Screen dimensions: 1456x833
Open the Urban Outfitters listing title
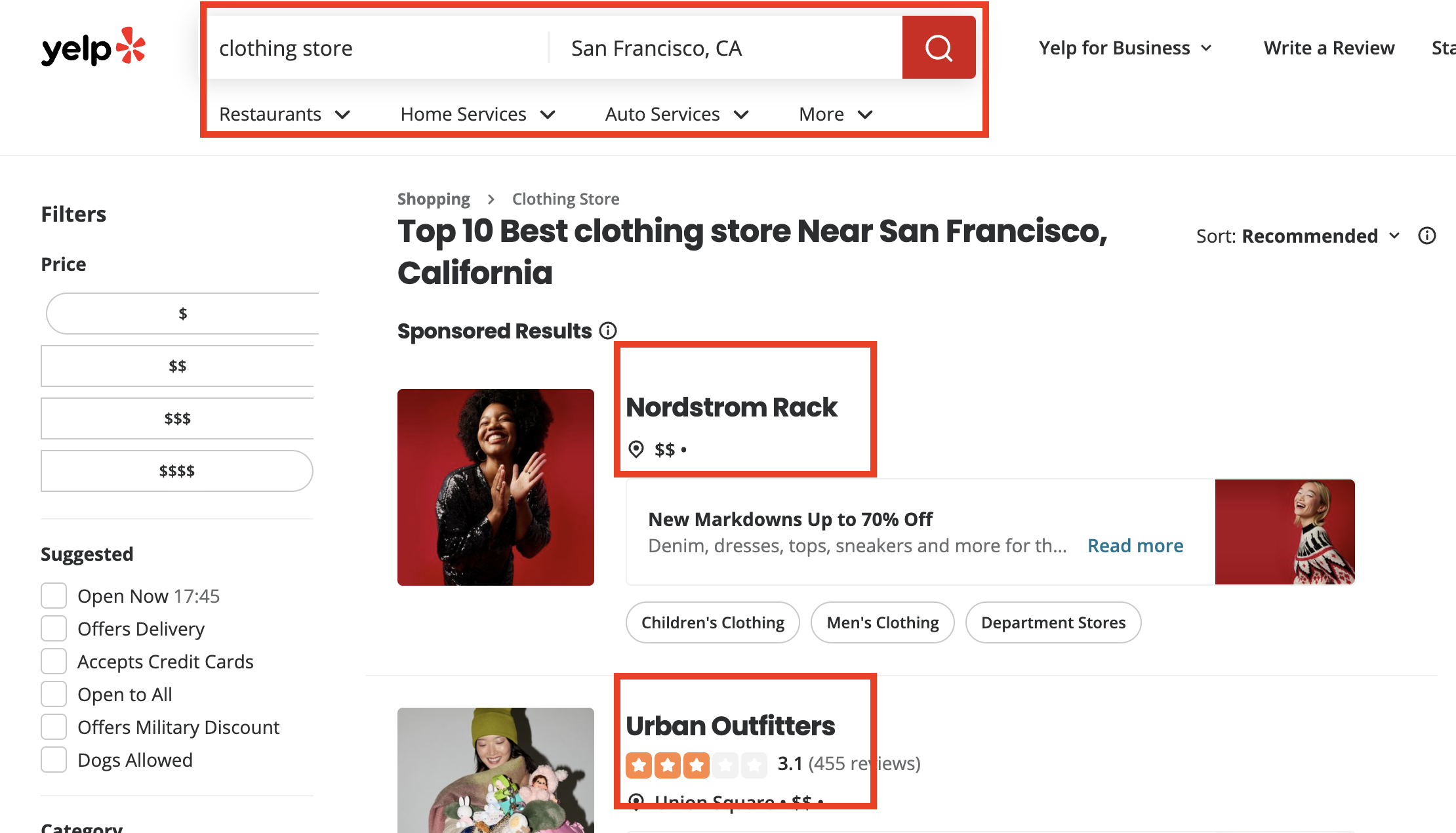click(x=730, y=726)
